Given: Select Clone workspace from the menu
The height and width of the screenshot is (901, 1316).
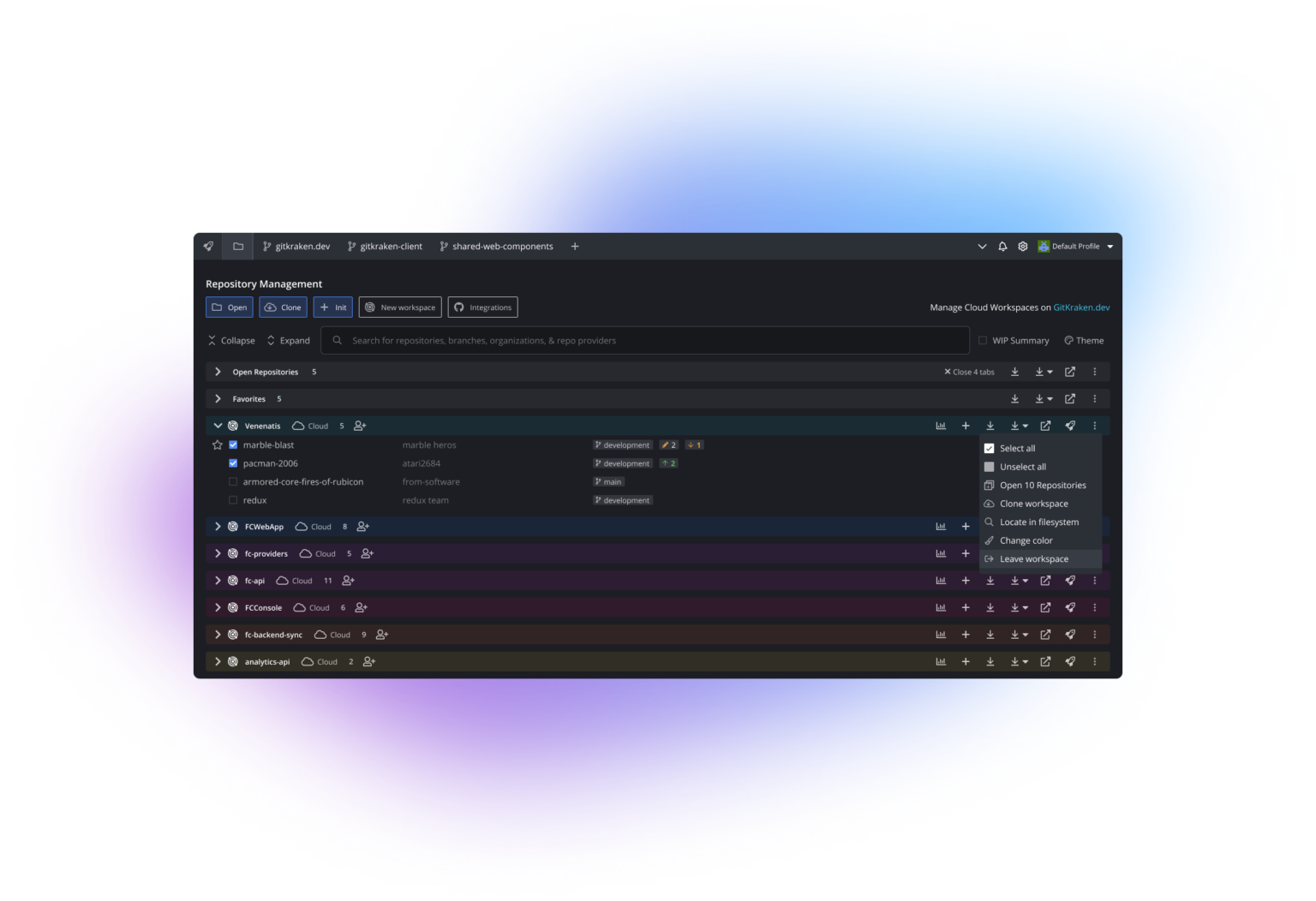Looking at the screenshot, I should [x=1040, y=504].
